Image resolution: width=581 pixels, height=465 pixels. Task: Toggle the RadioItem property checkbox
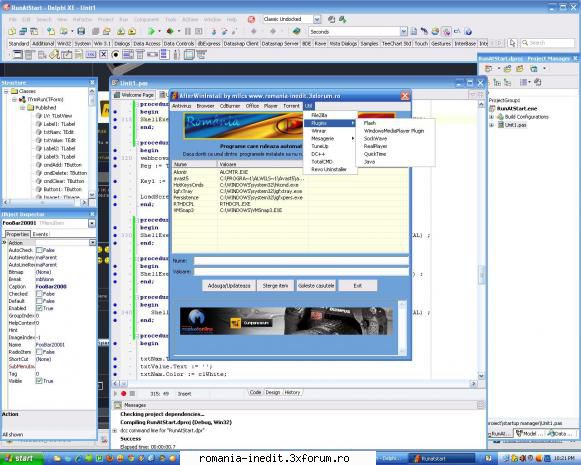[x=39, y=352]
